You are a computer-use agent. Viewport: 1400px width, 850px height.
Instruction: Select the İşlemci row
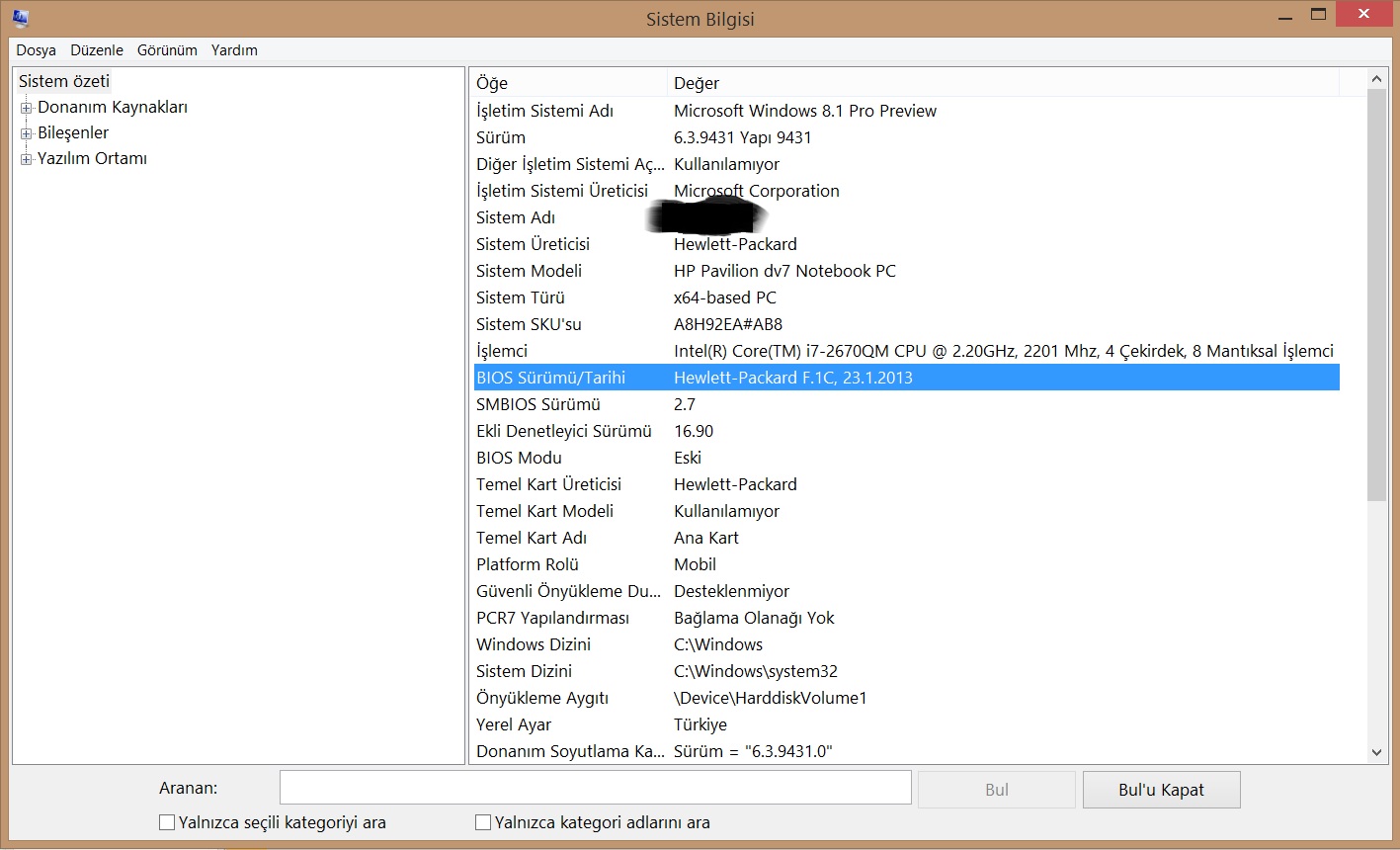pos(907,351)
